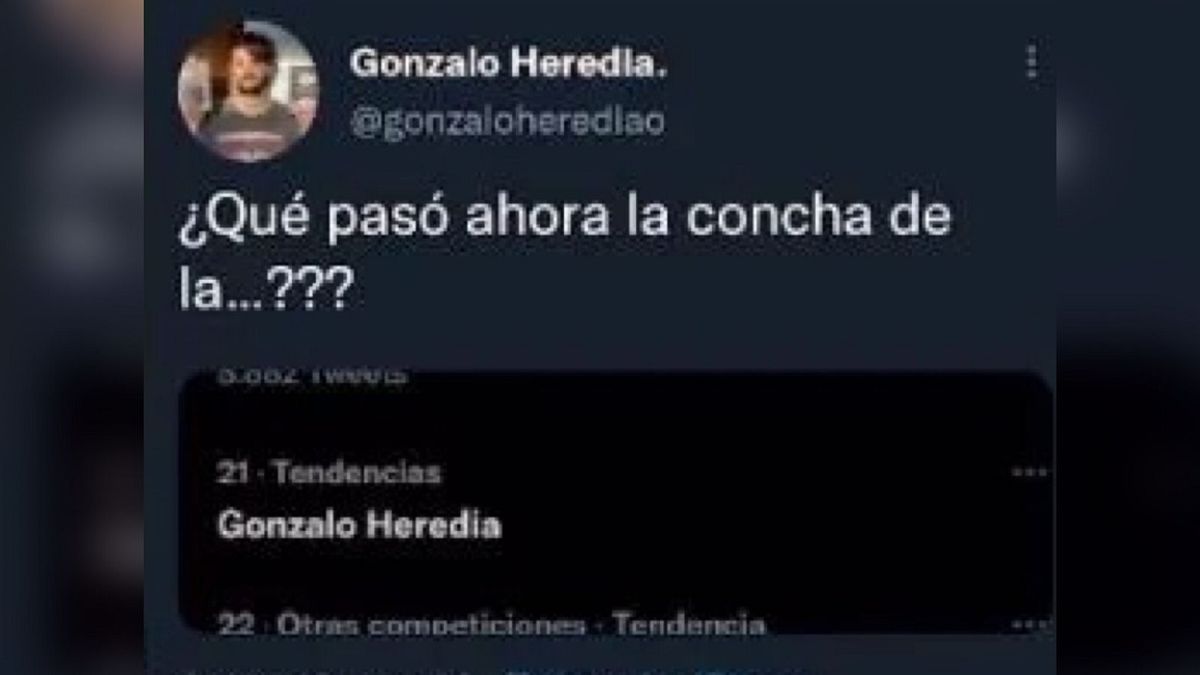Select the trending topic Gonzalo Heredia

pyautogui.click(x=360, y=525)
